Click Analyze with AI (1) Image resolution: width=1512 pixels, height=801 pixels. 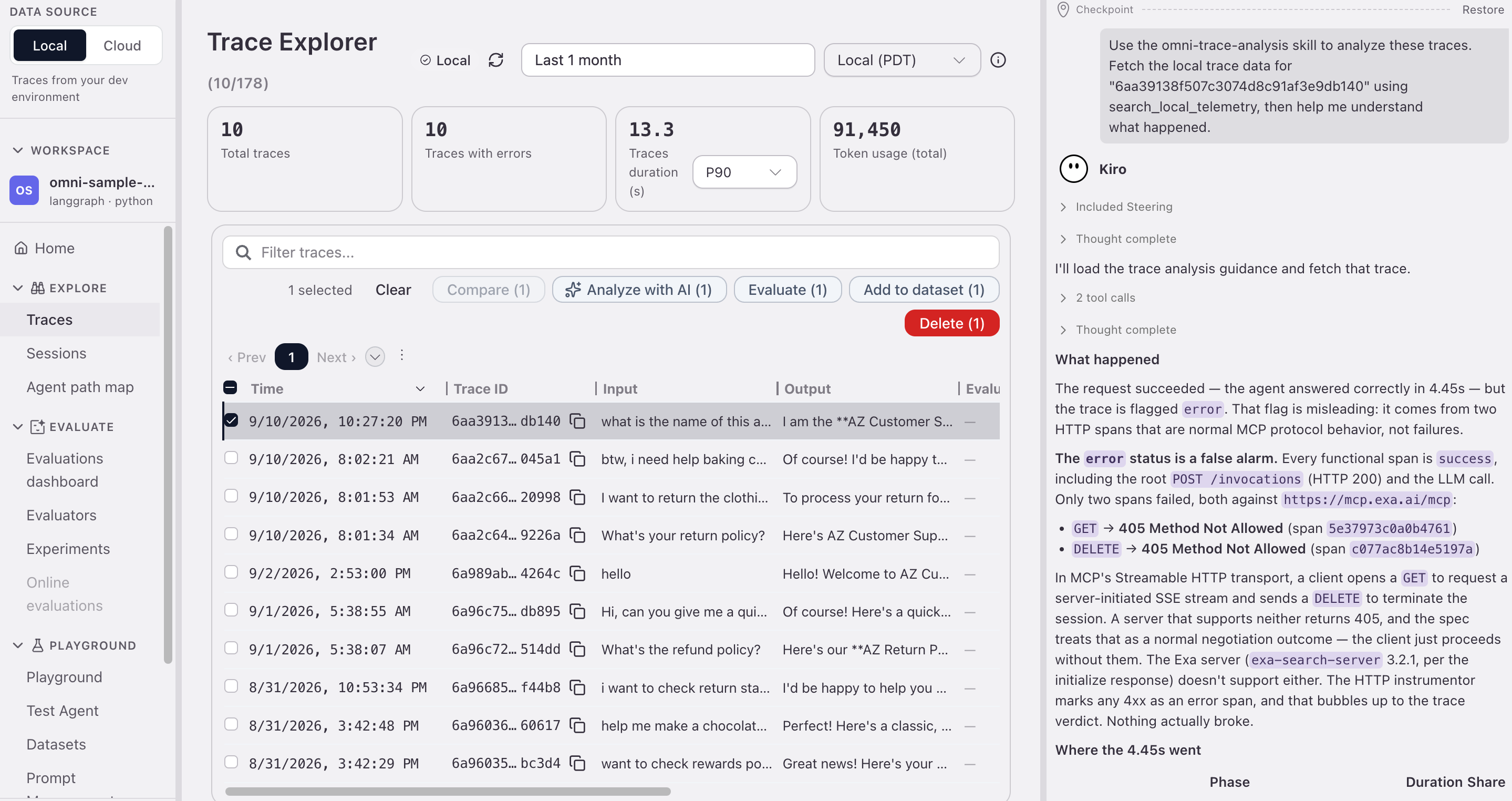pyautogui.click(x=639, y=290)
